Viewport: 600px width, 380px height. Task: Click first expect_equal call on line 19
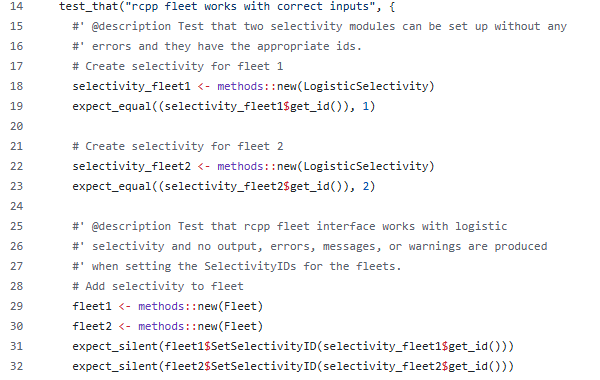point(112,106)
